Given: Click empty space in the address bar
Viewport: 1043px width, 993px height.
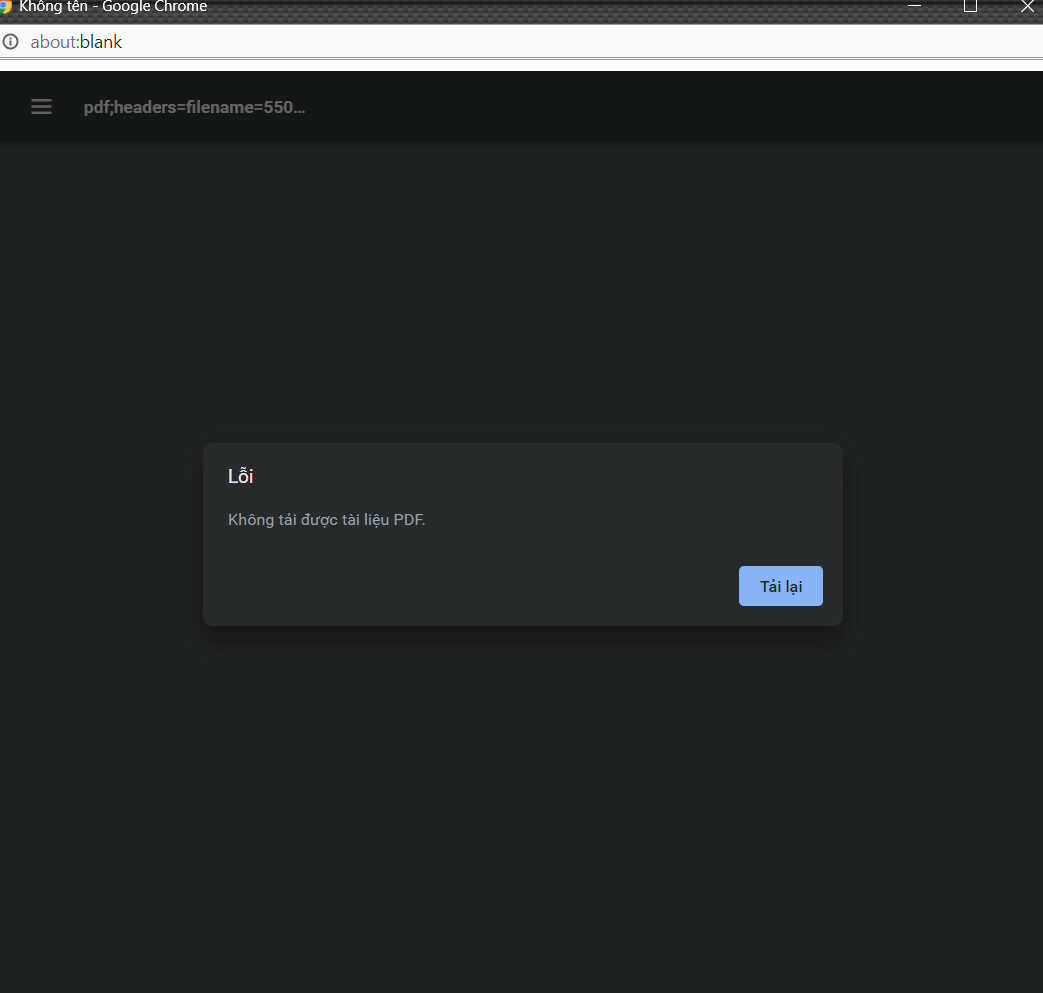Looking at the screenshot, I should coord(580,42).
